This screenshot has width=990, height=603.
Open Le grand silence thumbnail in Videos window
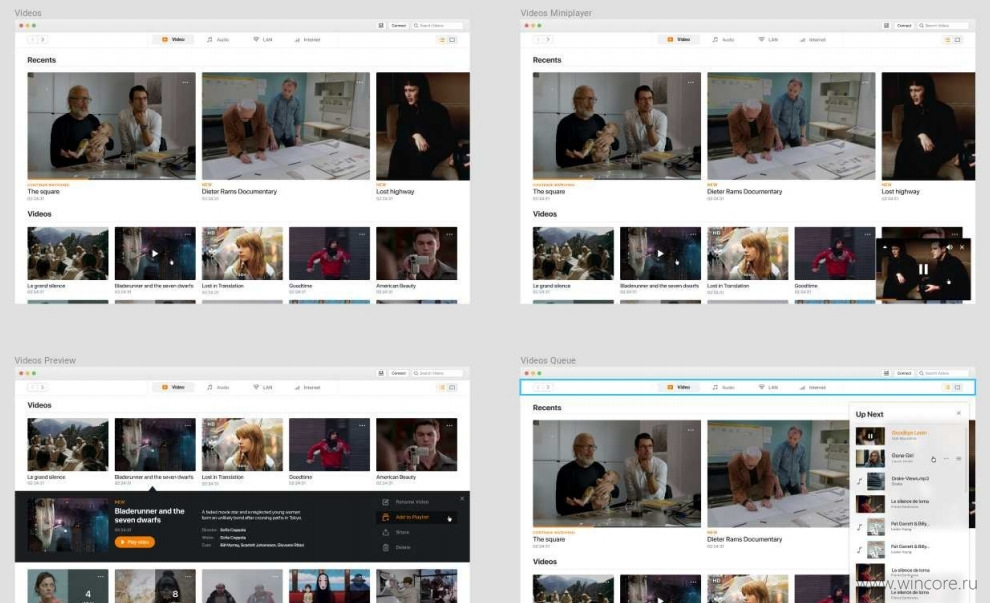pos(68,253)
